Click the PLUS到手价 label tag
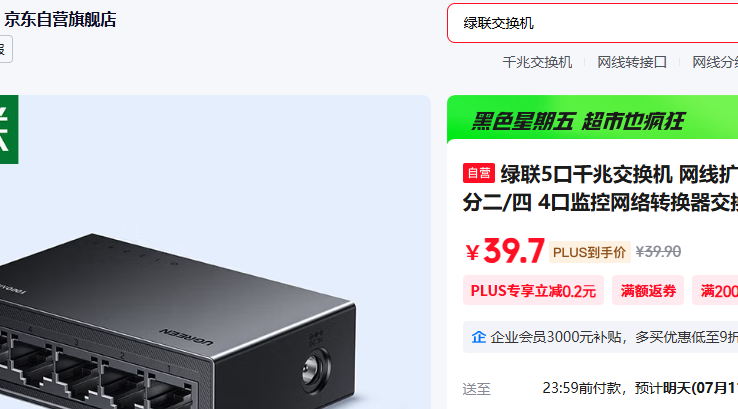The height and width of the screenshot is (409, 738). coord(589,253)
